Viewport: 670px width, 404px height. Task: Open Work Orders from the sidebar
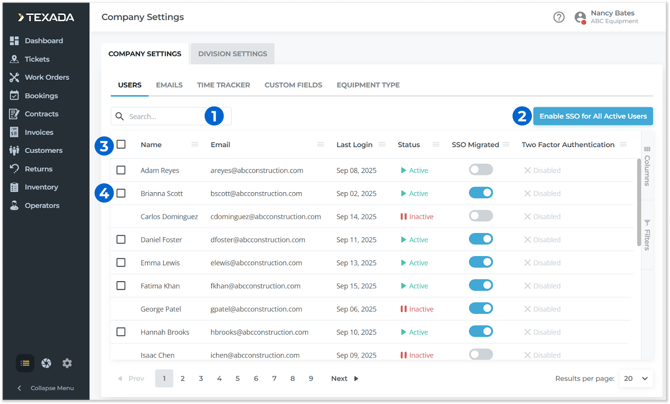pyautogui.click(x=14, y=77)
